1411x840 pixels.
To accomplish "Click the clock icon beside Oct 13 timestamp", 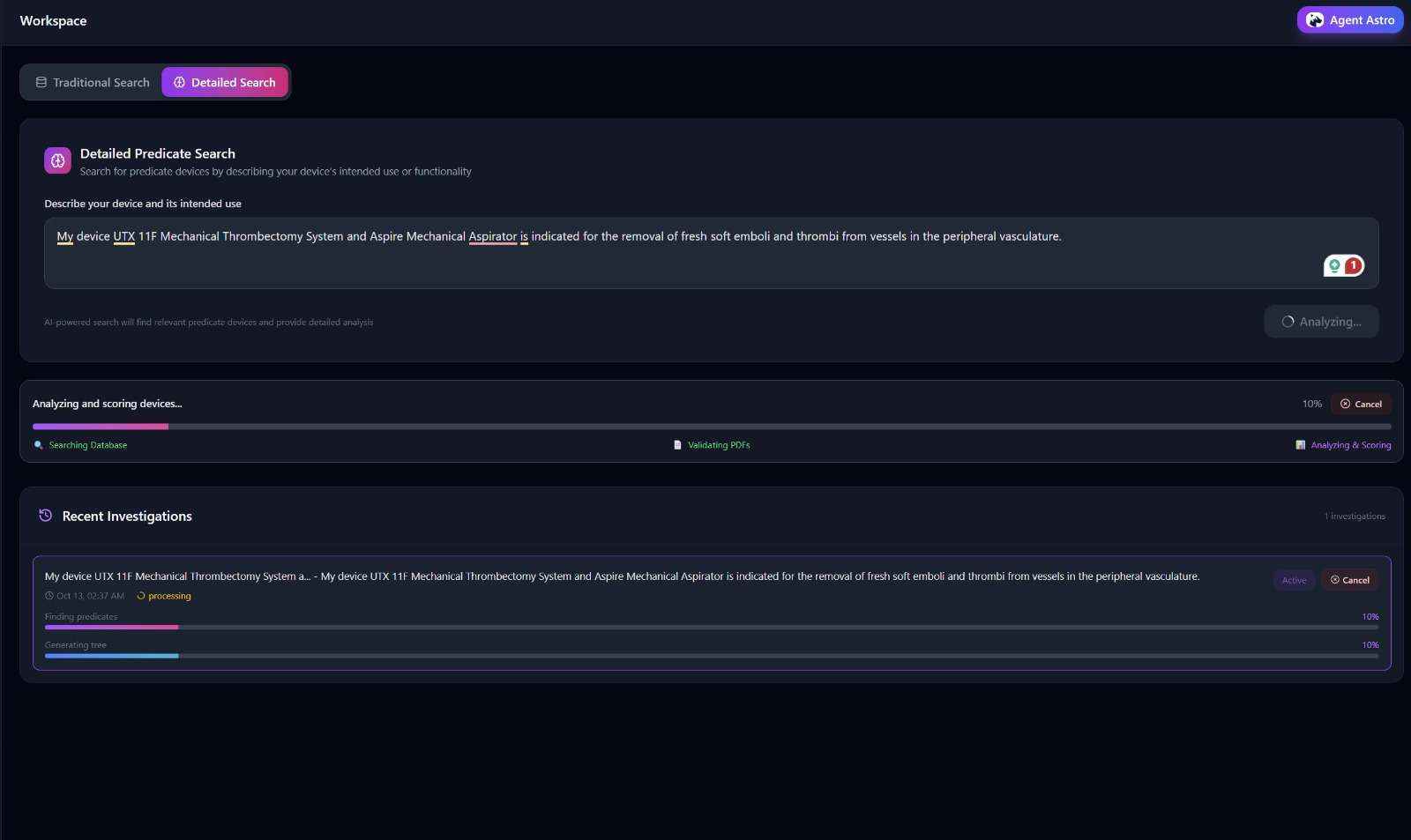I will 49,596.
